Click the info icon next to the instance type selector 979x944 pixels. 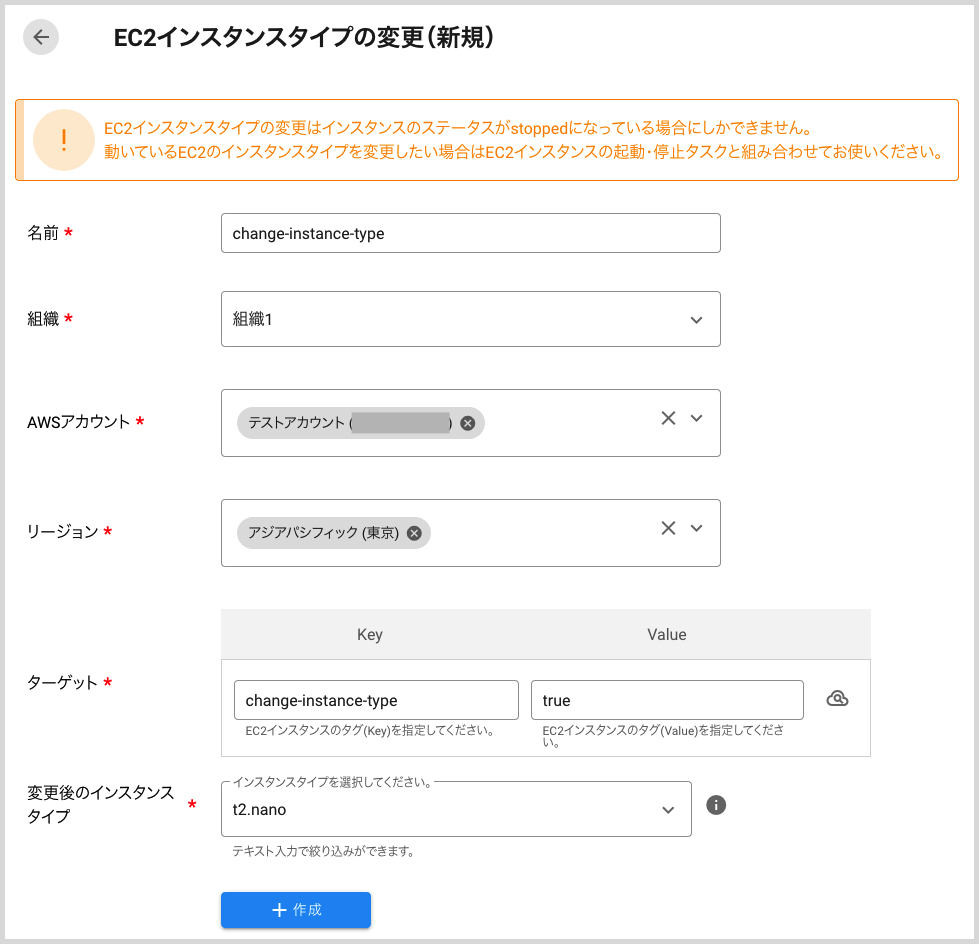(716, 805)
